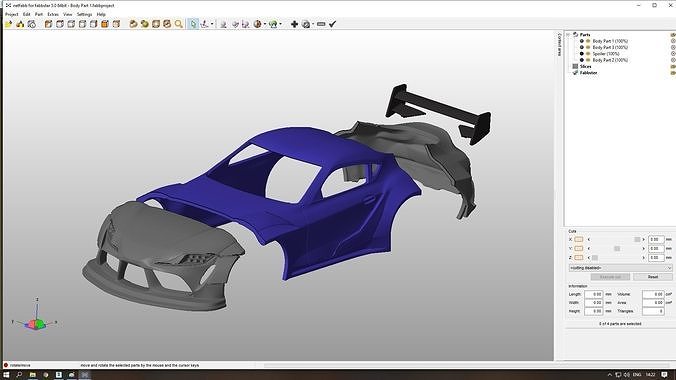The width and height of the screenshot is (676, 380).
Task: Open the Edit menu
Action: point(27,14)
